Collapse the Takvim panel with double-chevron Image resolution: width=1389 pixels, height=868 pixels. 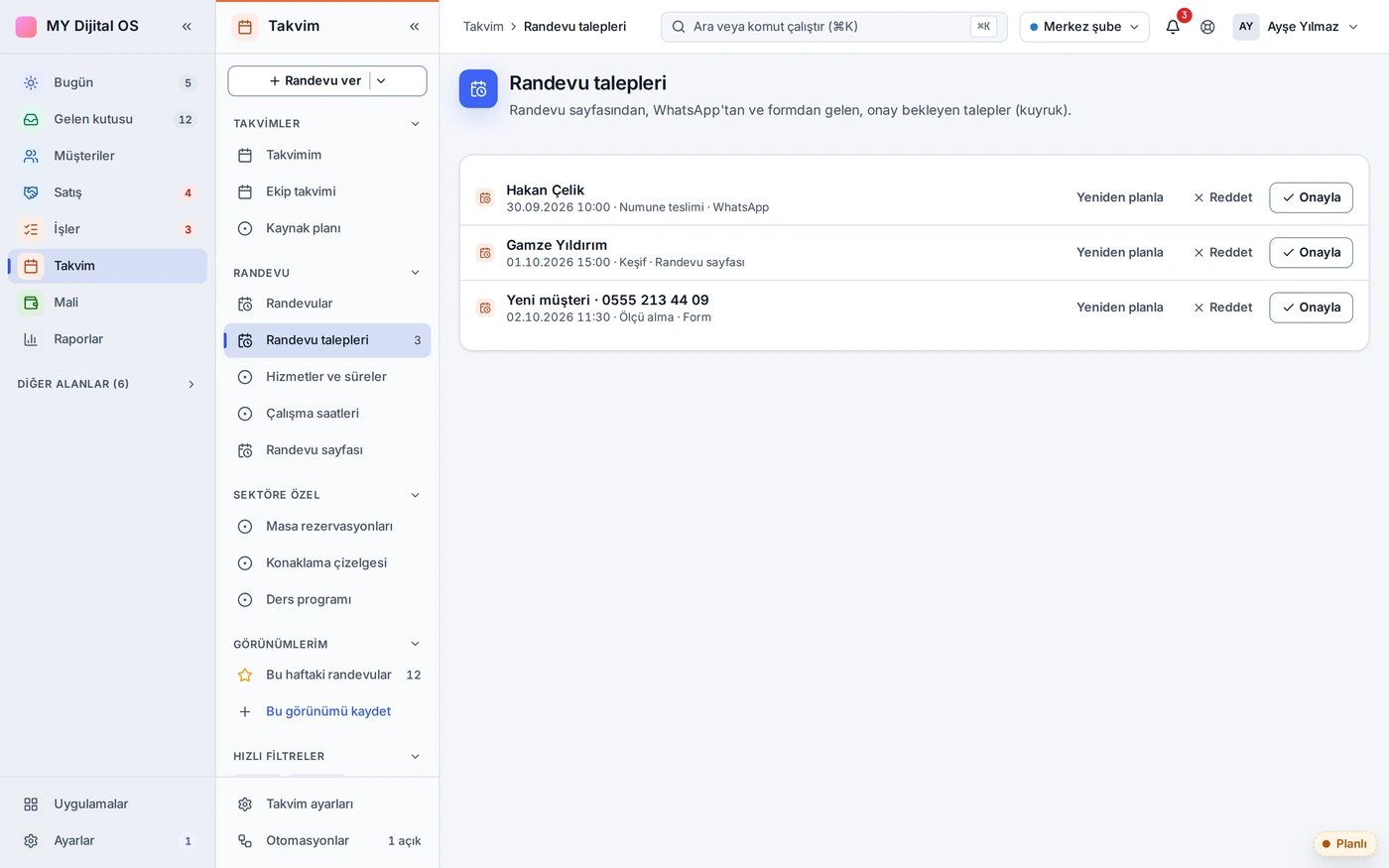click(414, 27)
